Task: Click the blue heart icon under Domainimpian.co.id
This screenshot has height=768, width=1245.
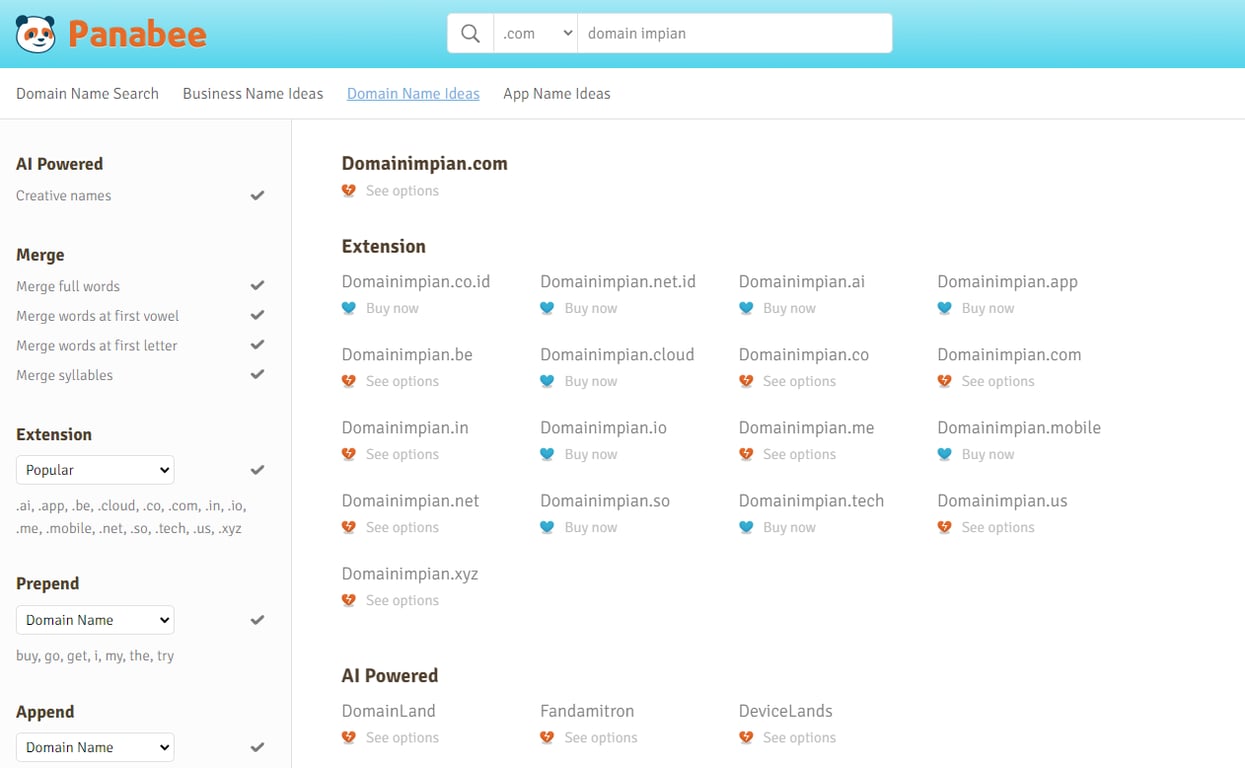Action: click(349, 308)
